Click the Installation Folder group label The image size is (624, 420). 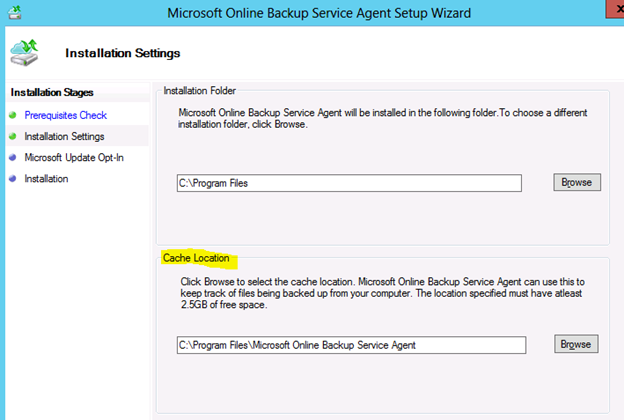[x=199, y=91]
